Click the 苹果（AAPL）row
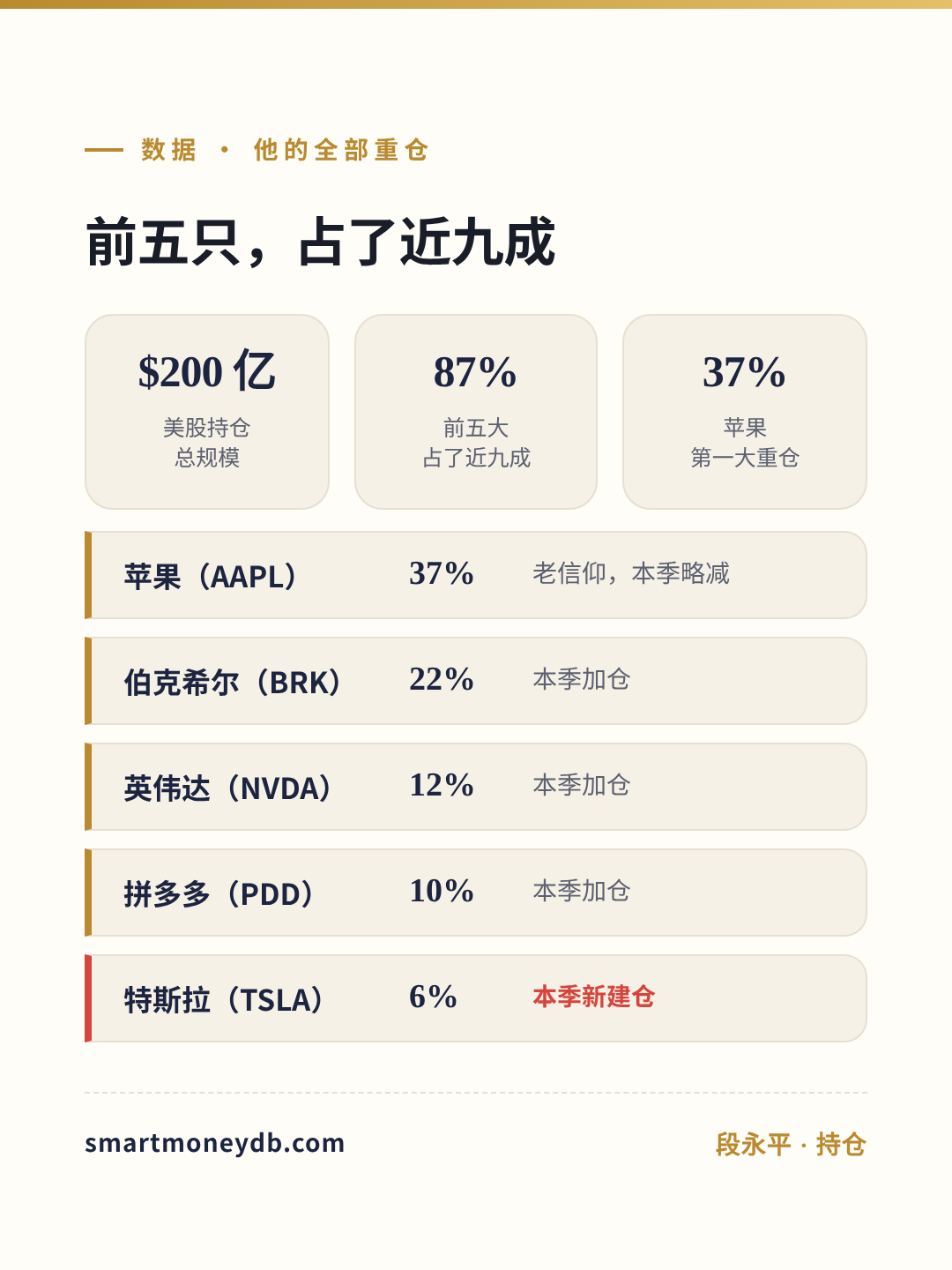Viewport: 952px width, 1270px height. click(476, 575)
